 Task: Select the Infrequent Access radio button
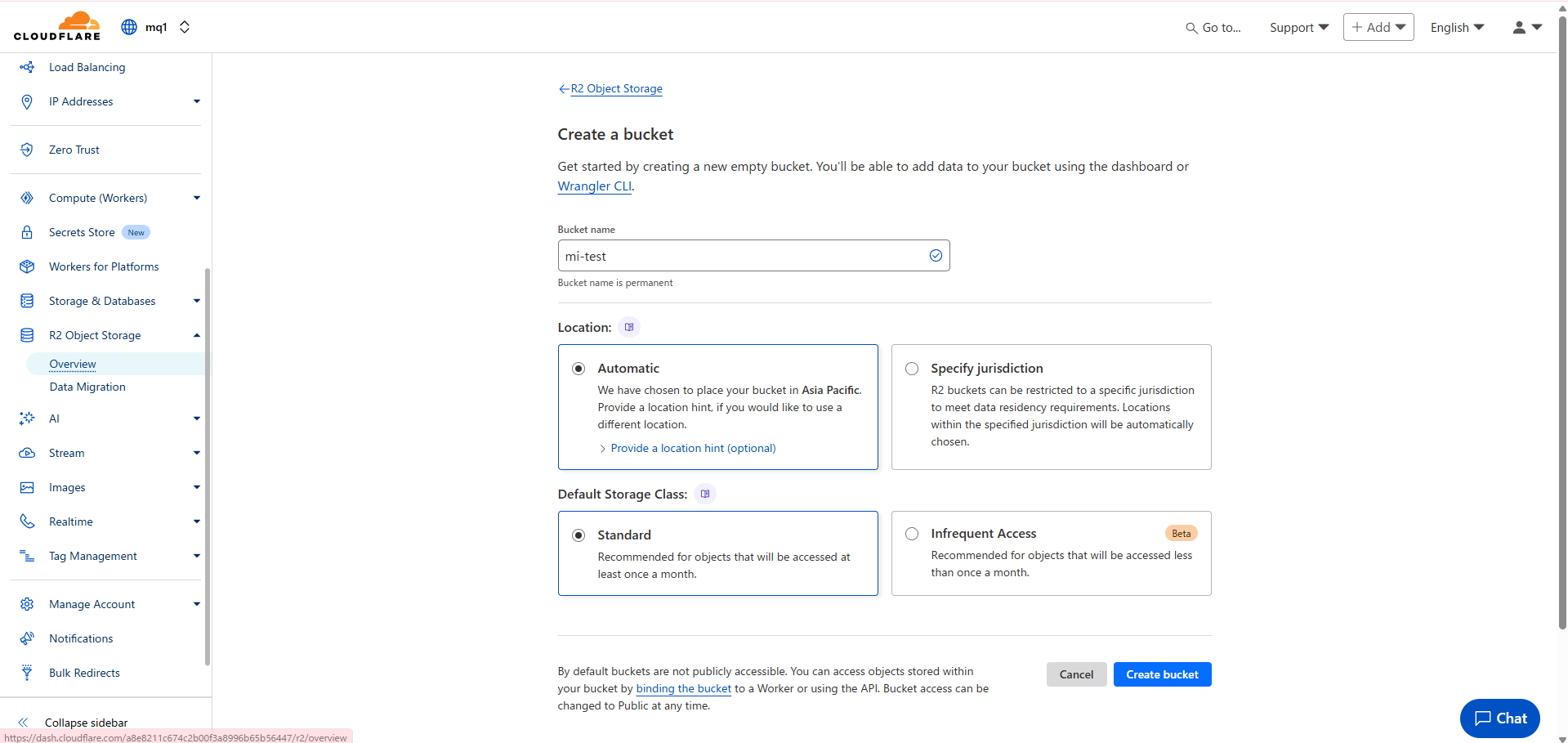pyautogui.click(x=912, y=534)
